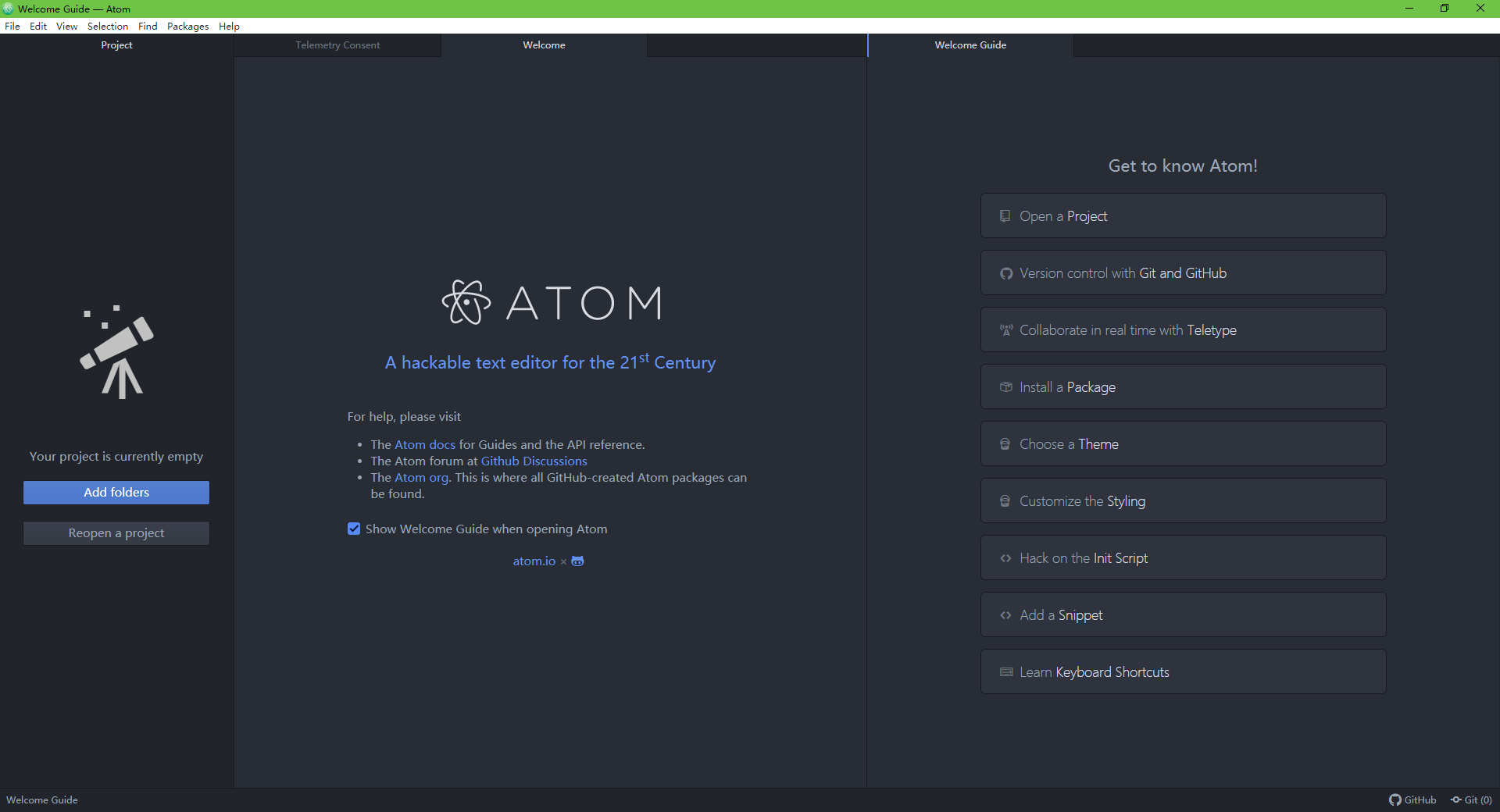
Task: Expand the Collaborate in real time with Teletype card
Action: pyautogui.click(x=1183, y=330)
